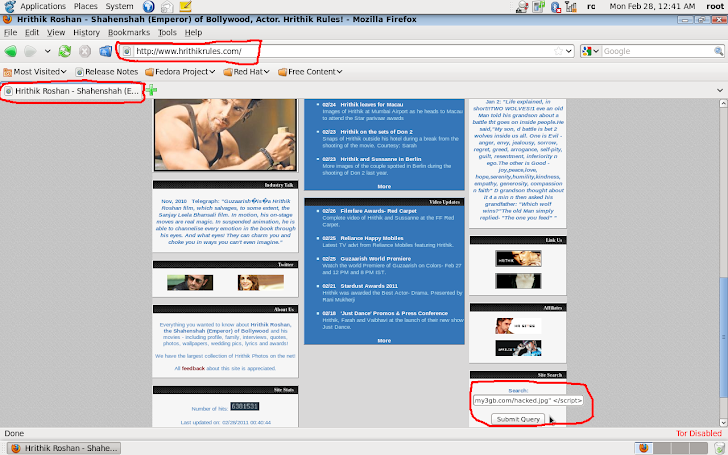Open the Stardust Awards 2011 video link
The height and width of the screenshot is (455, 728).
tap(369, 286)
